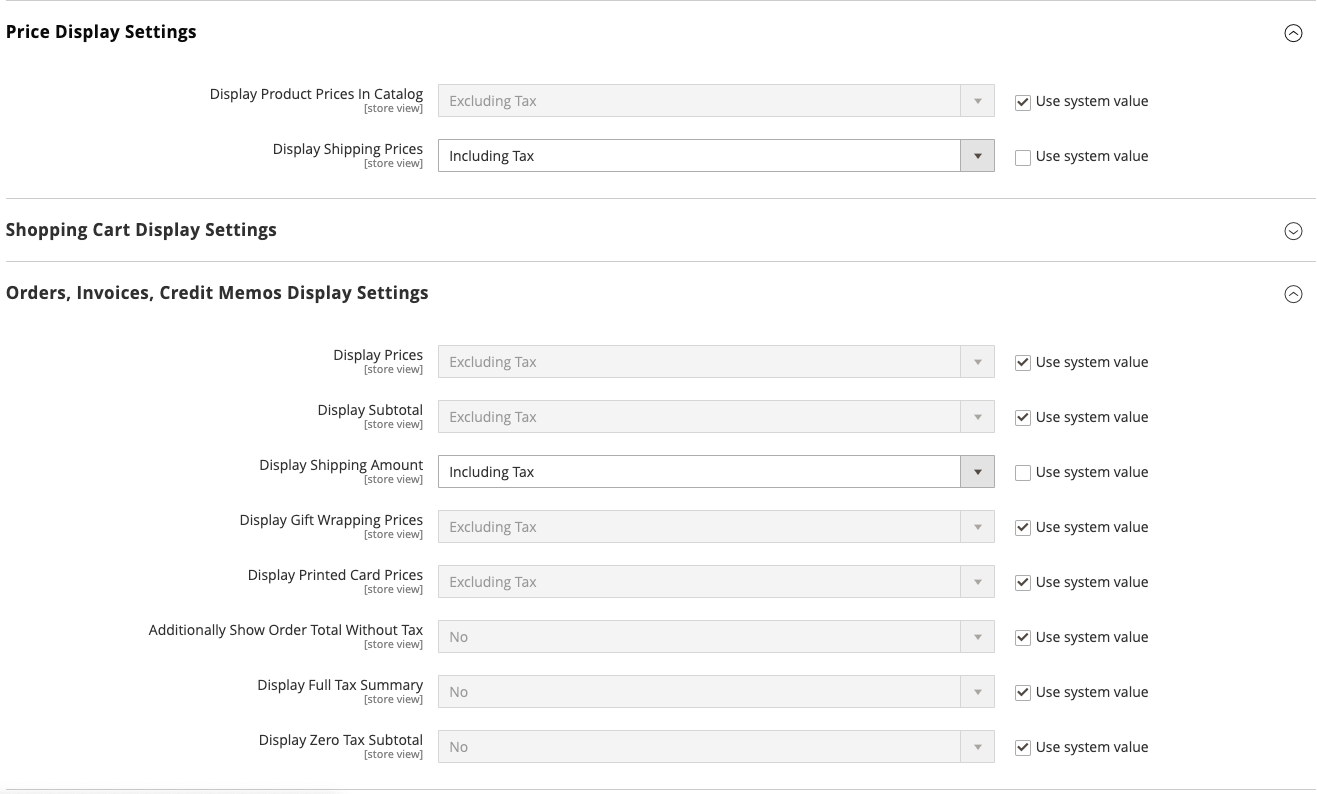1317x794 pixels.
Task: Click the Display Full Tax Summary label
Action: coord(340,685)
